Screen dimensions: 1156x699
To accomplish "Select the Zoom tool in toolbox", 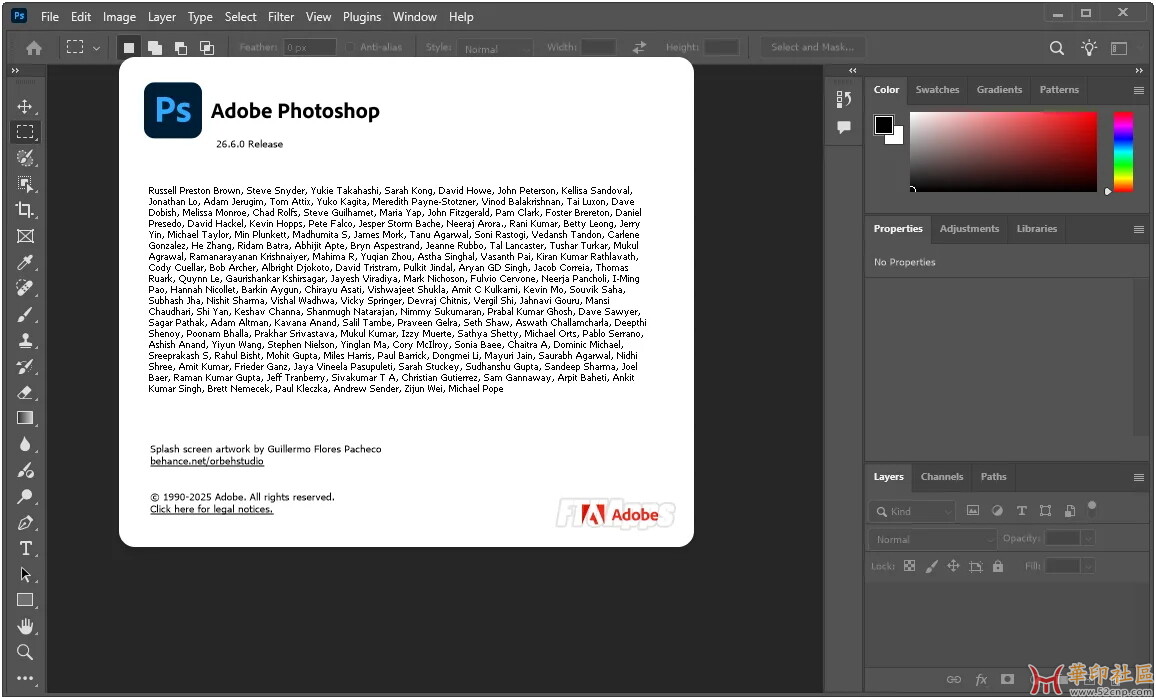I will pos(25,653).
